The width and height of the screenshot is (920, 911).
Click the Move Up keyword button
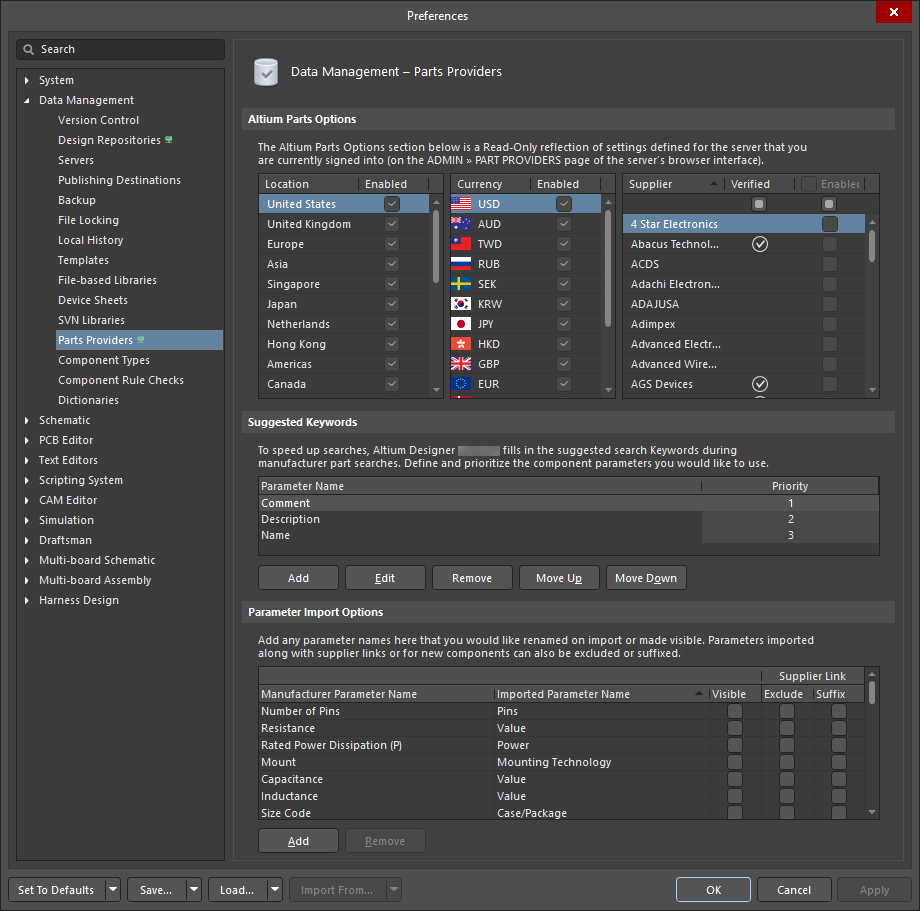tap(558, 577)
